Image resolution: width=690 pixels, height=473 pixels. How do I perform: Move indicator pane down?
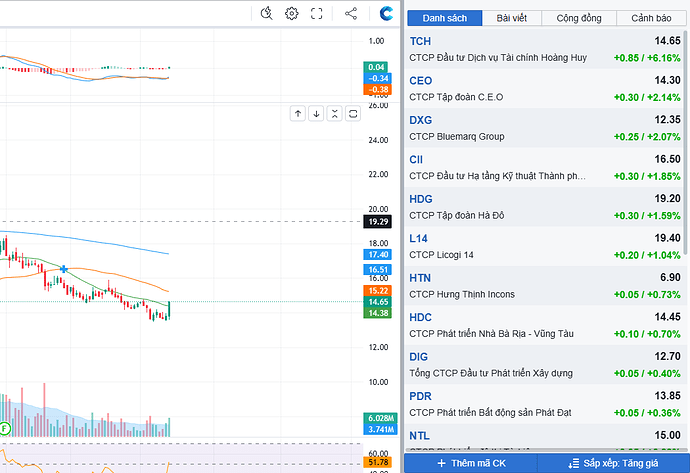pyautogui.click(x=316, y=114)
